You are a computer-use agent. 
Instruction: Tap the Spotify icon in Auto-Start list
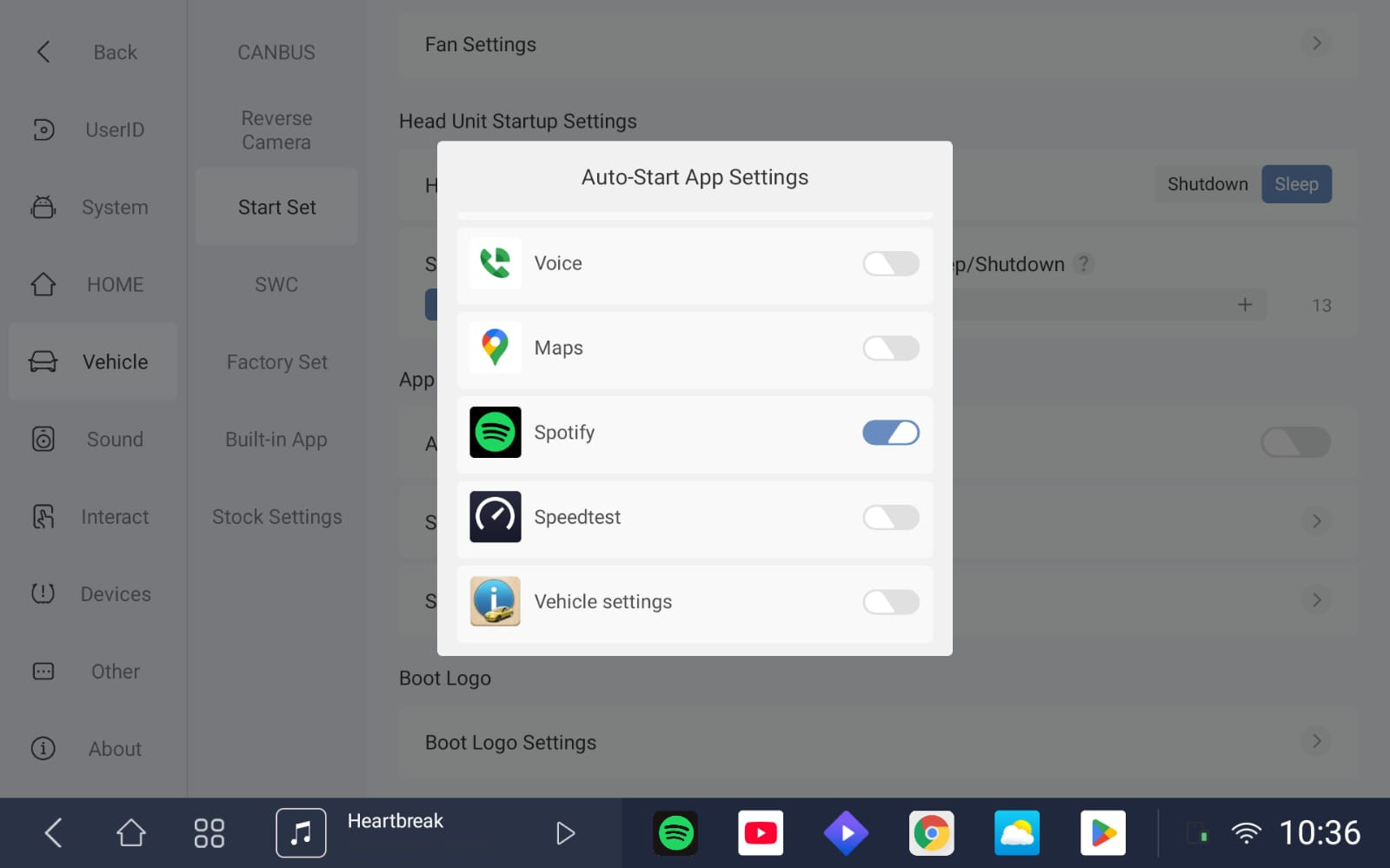tap(495, 432)
